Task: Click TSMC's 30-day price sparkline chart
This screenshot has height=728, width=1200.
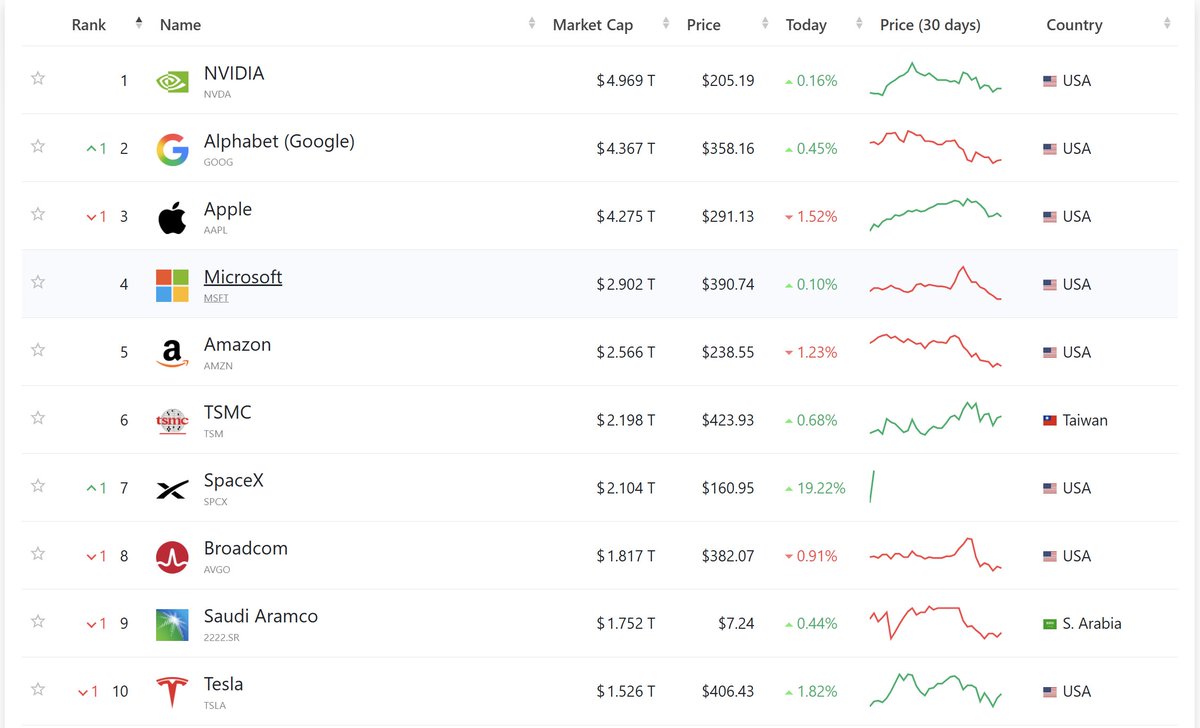Action: (936, 419)
